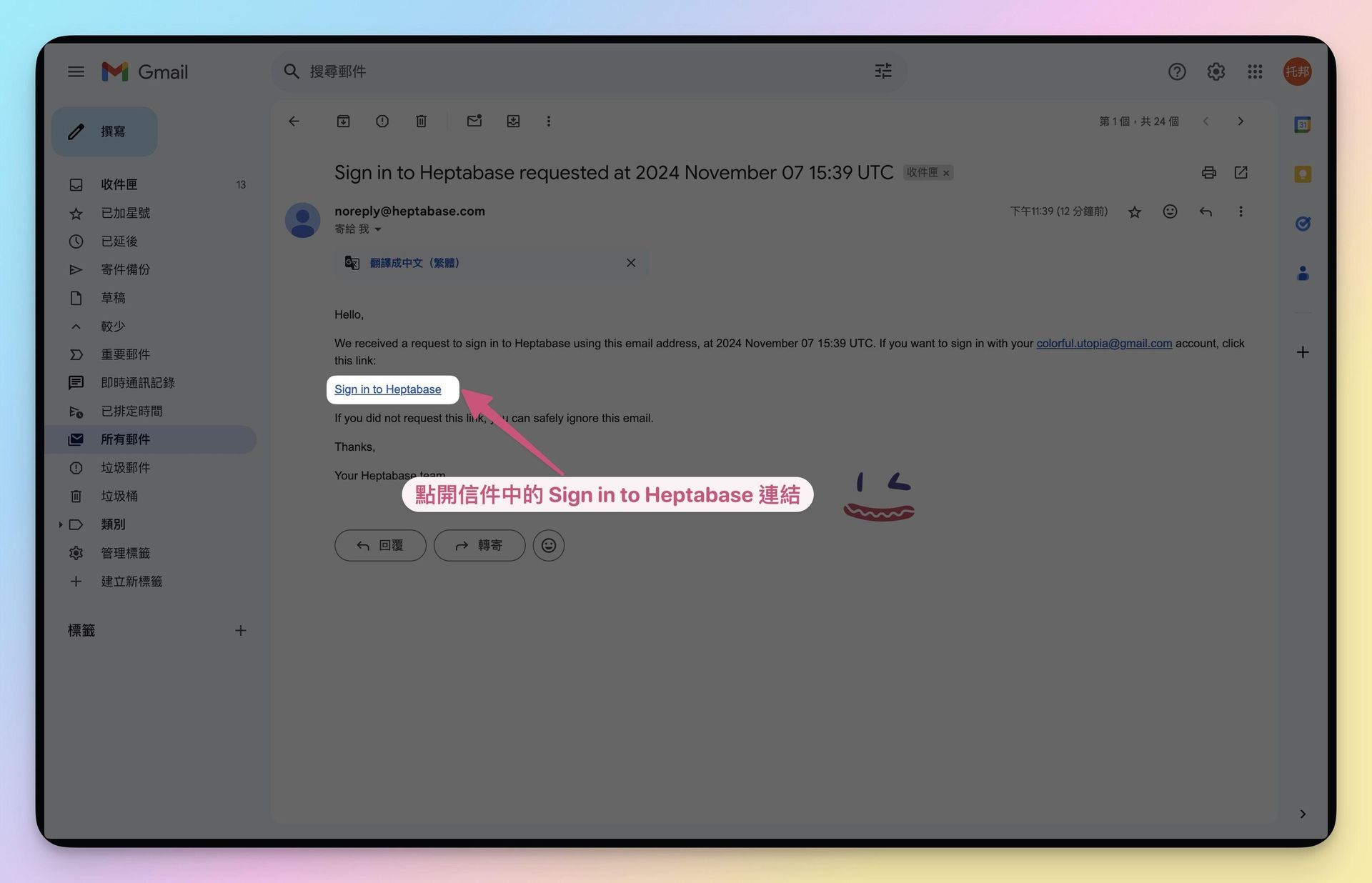Go to the 草稿 drafts folder

[113, 298]
